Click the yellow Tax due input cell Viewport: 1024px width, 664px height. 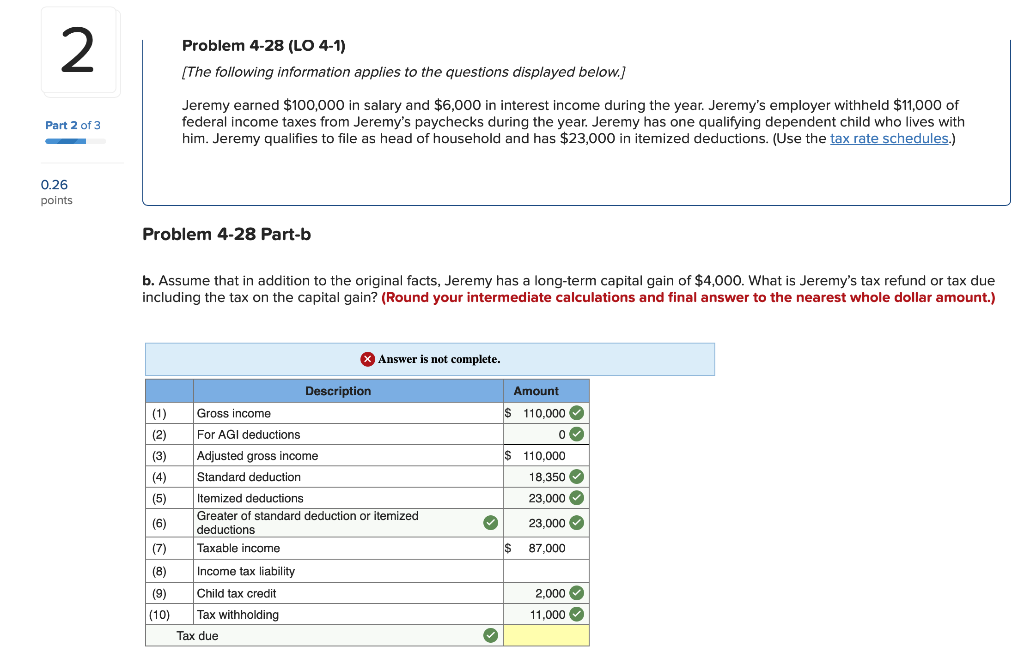click(x=546, y=634)
